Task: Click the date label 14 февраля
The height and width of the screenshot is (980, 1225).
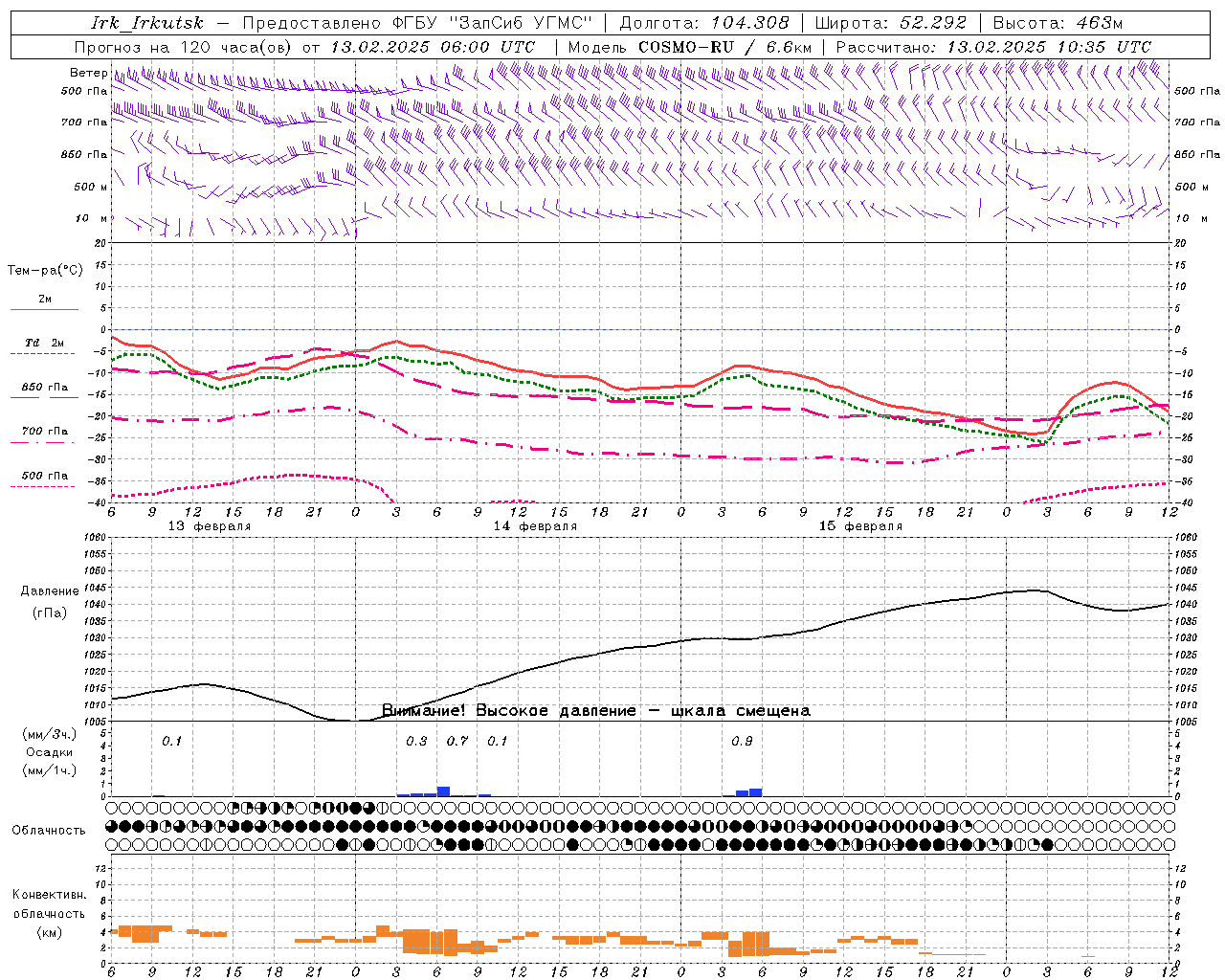Action: (535, 526)
